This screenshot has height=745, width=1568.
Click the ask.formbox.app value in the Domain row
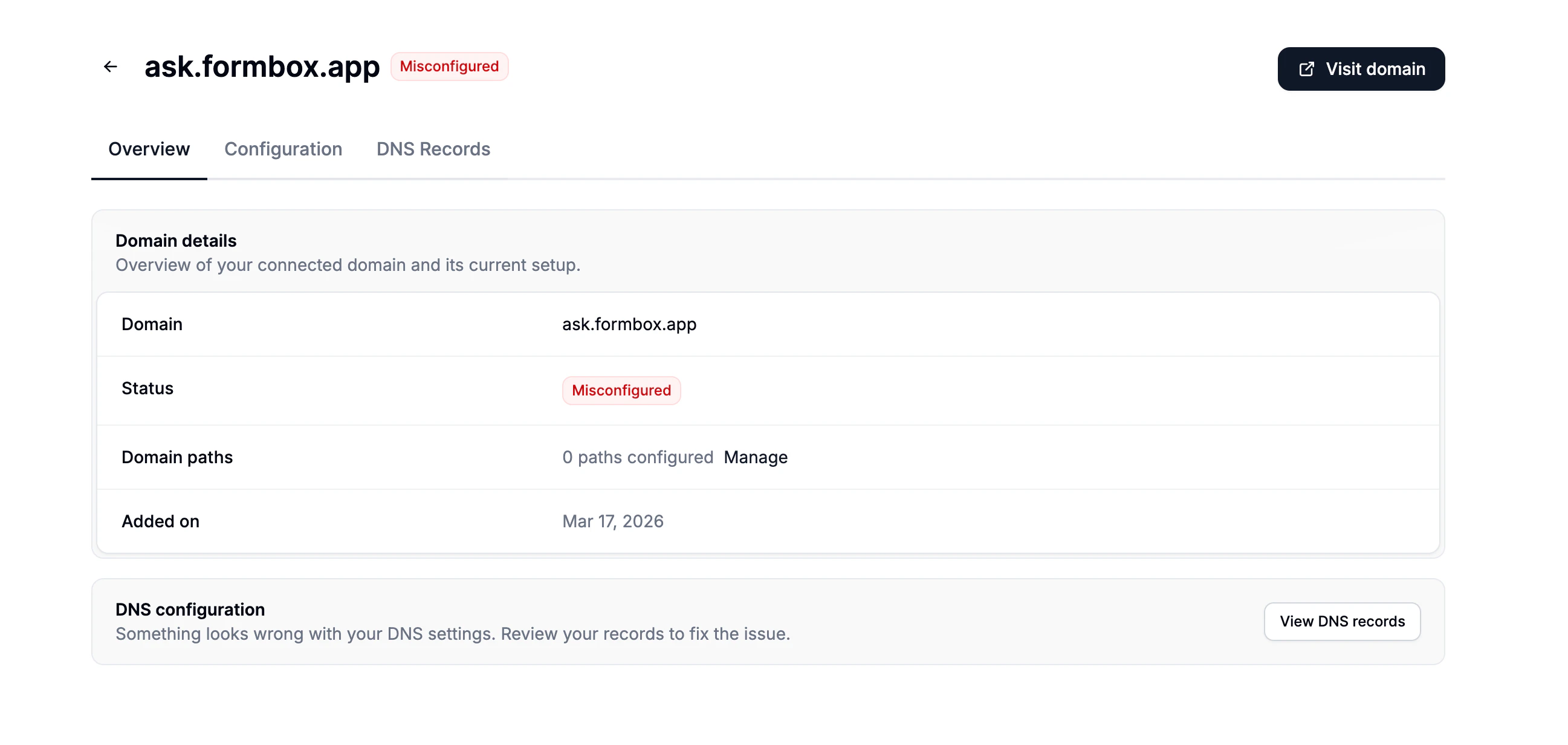[x=629, y=324]
